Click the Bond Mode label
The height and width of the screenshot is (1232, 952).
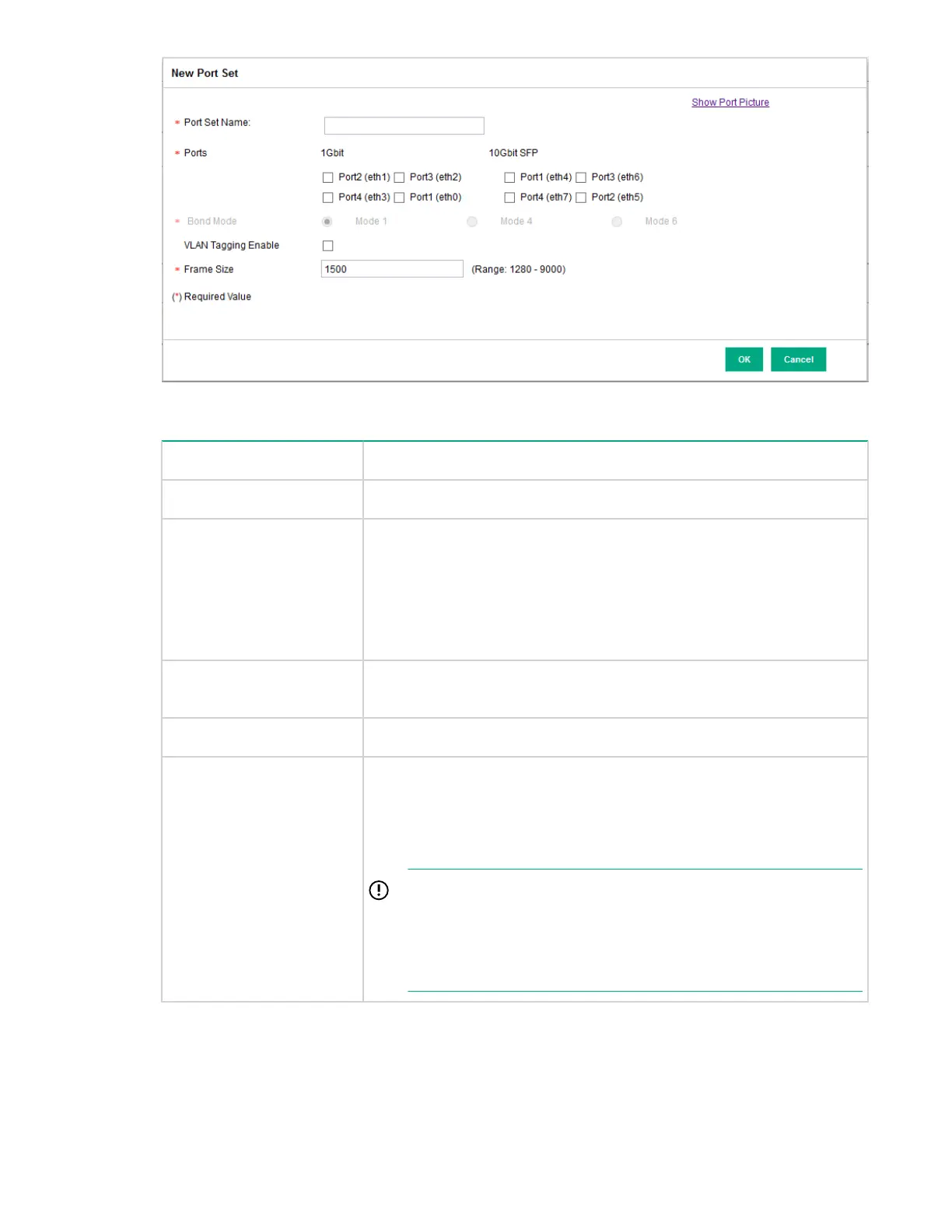(x=212, y=222)
